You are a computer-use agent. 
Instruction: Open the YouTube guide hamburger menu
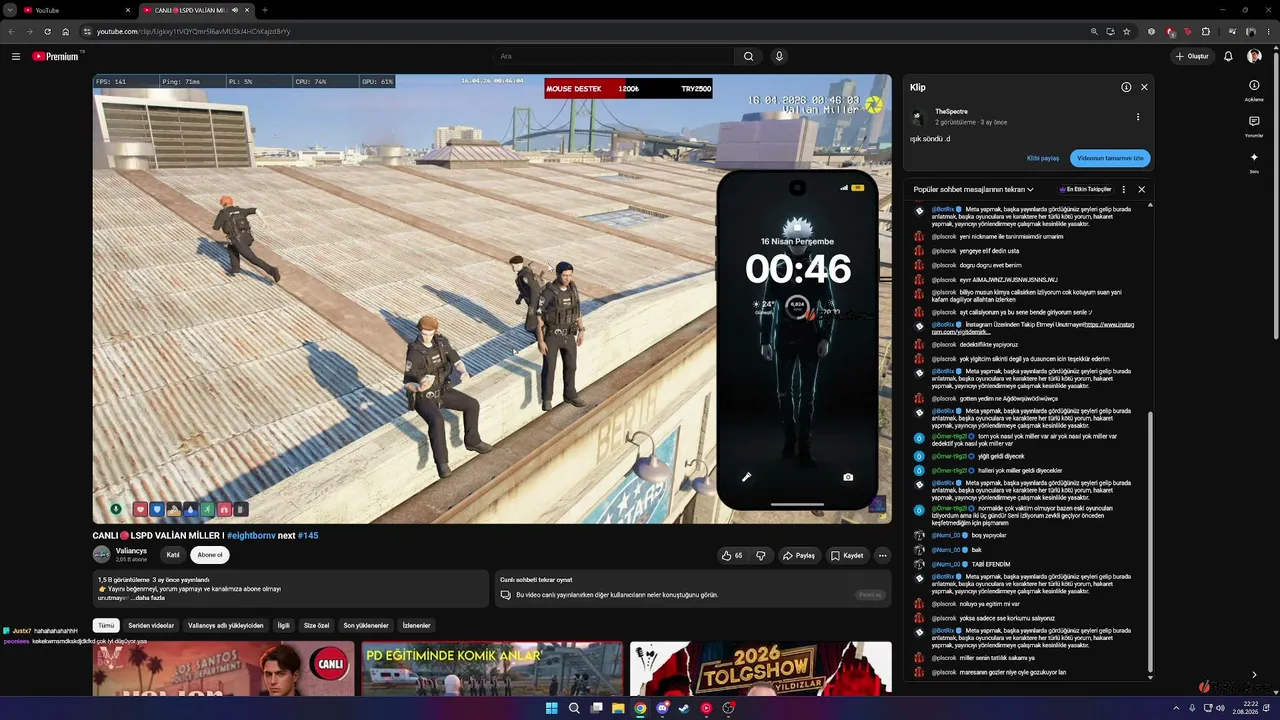(16, 56)
